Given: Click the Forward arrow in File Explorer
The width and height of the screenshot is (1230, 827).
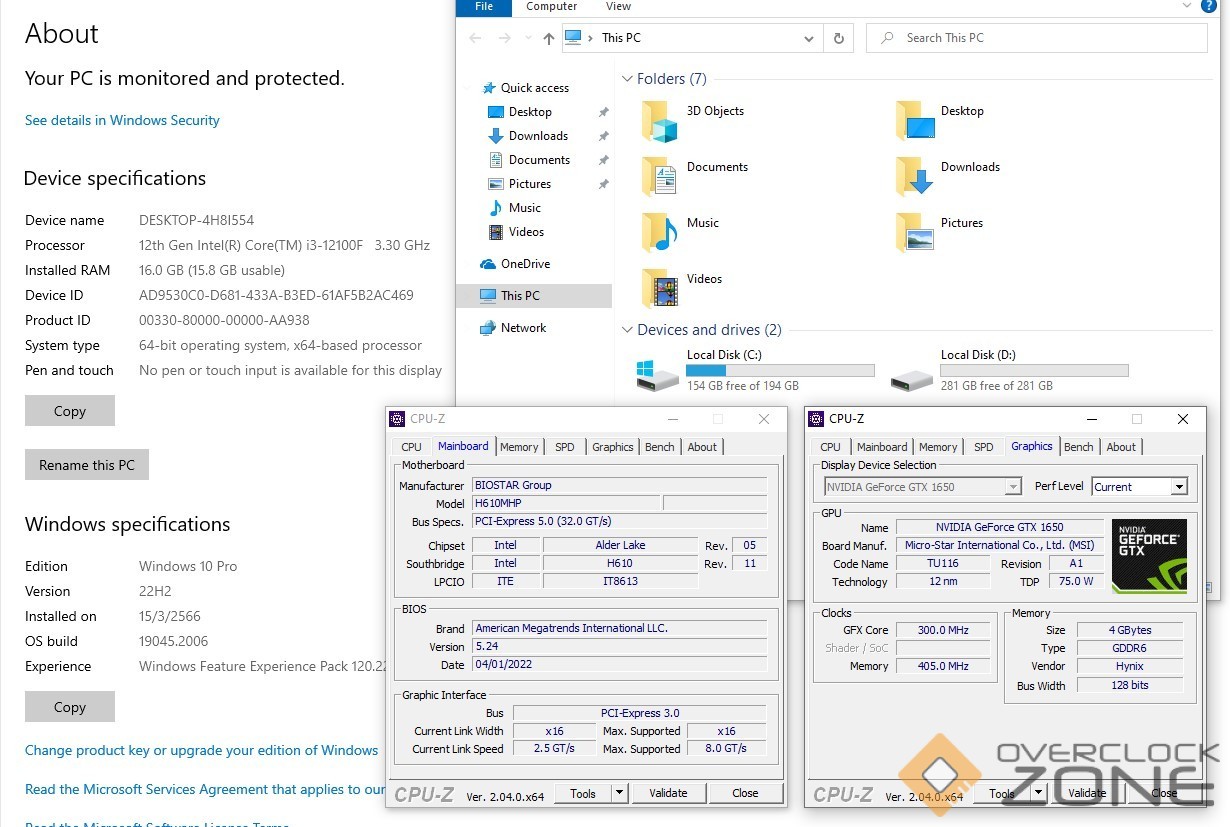Looking at the screenshot, I should [x=505, y=38].
